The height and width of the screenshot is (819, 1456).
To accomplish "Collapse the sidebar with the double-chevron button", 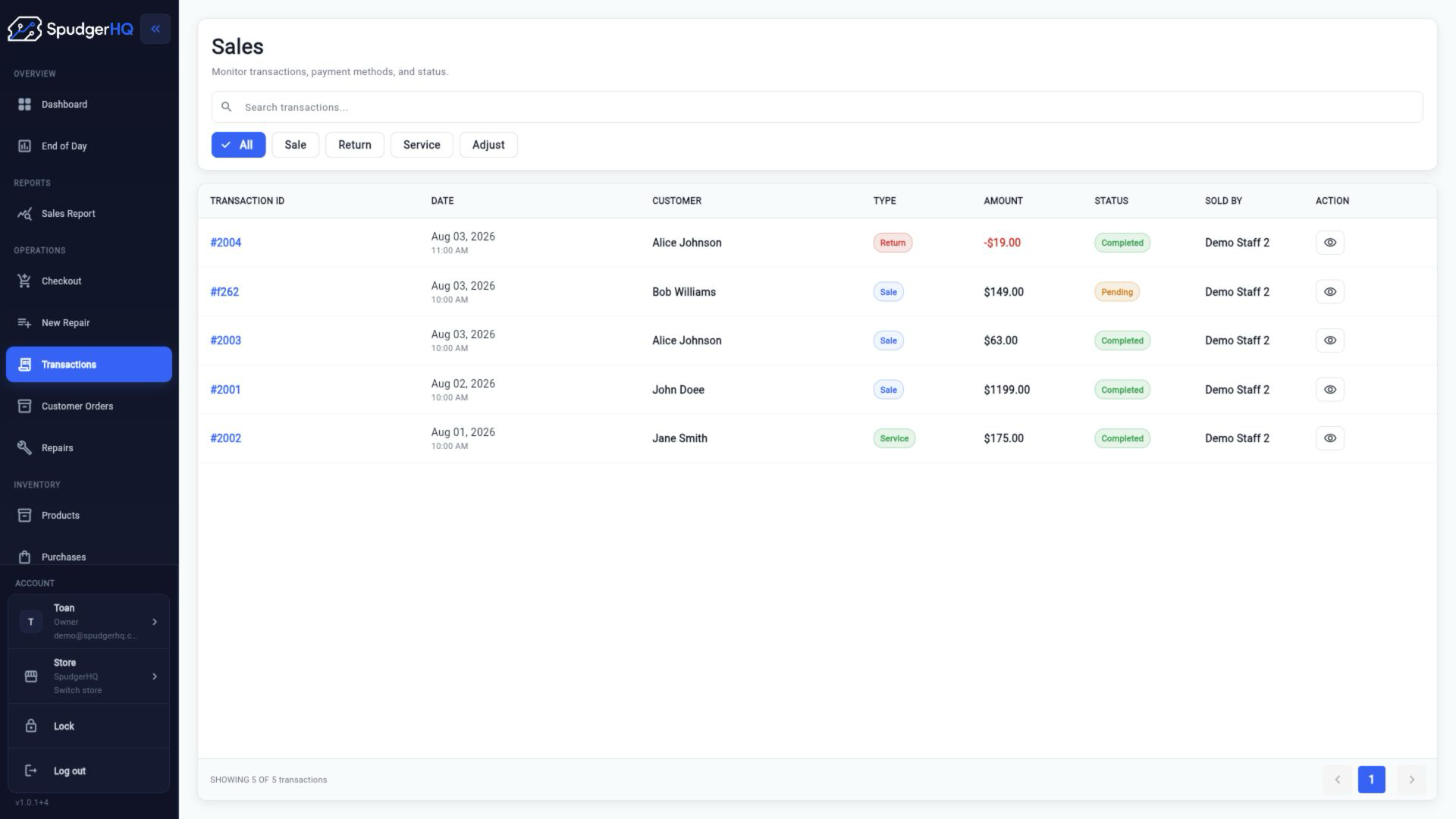I will pyautogui.click(x=155, y=29).
